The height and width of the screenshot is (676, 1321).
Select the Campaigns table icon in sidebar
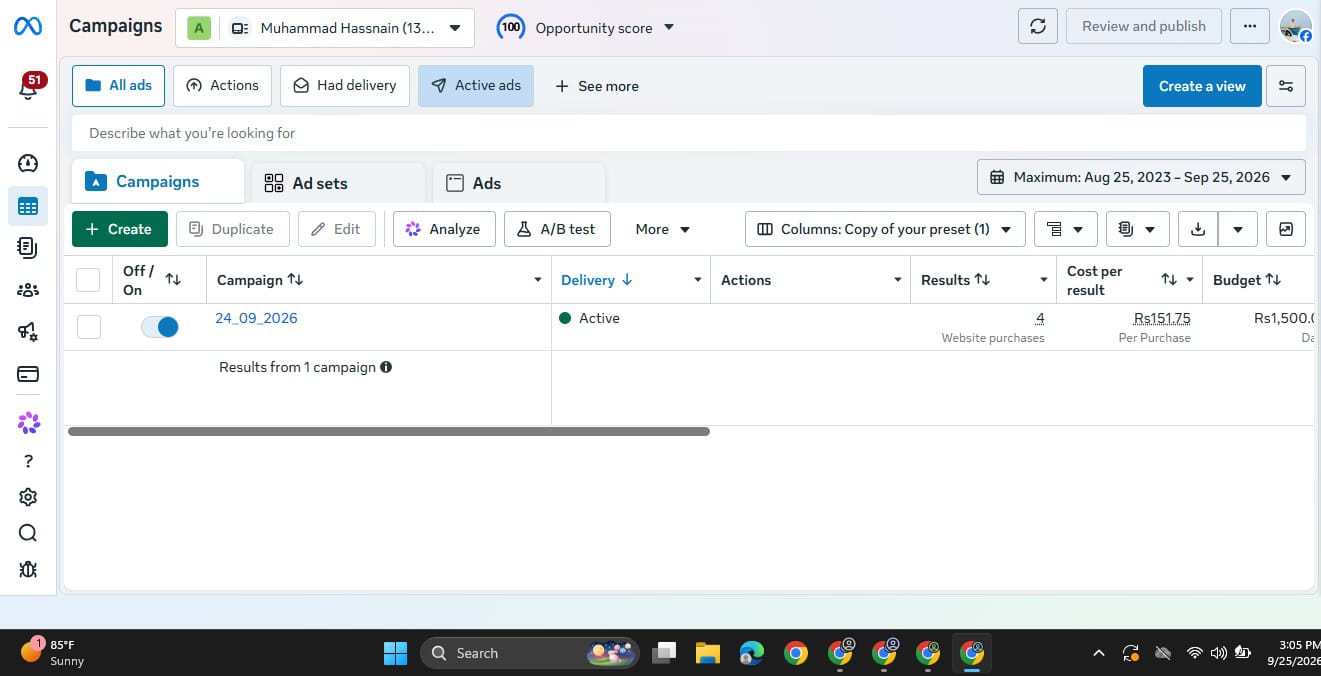tap(28, 207)
